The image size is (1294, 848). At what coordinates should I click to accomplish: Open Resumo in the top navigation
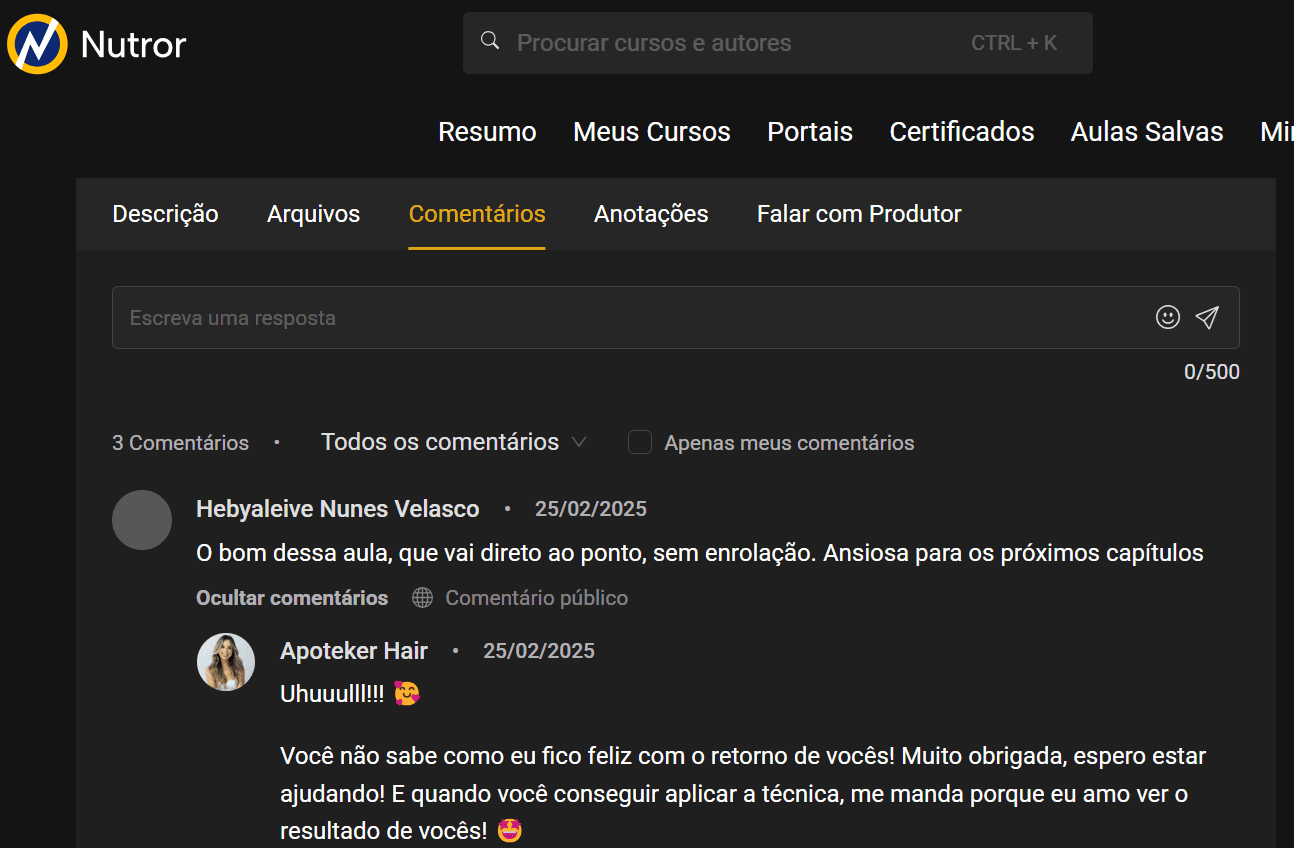click(x=487, y=132)
